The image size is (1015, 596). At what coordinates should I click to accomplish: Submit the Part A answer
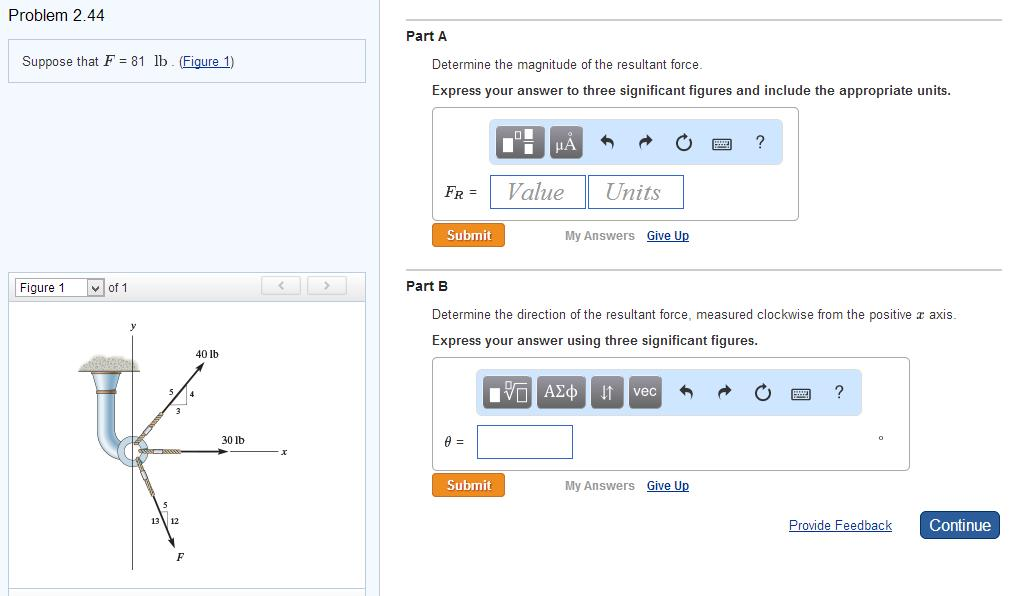467,235
